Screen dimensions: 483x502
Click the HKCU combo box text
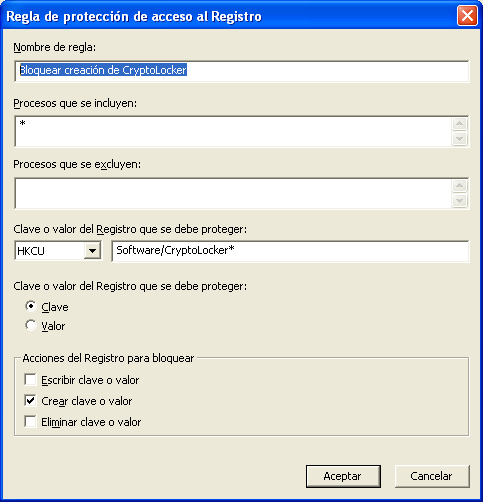(31, 251)
